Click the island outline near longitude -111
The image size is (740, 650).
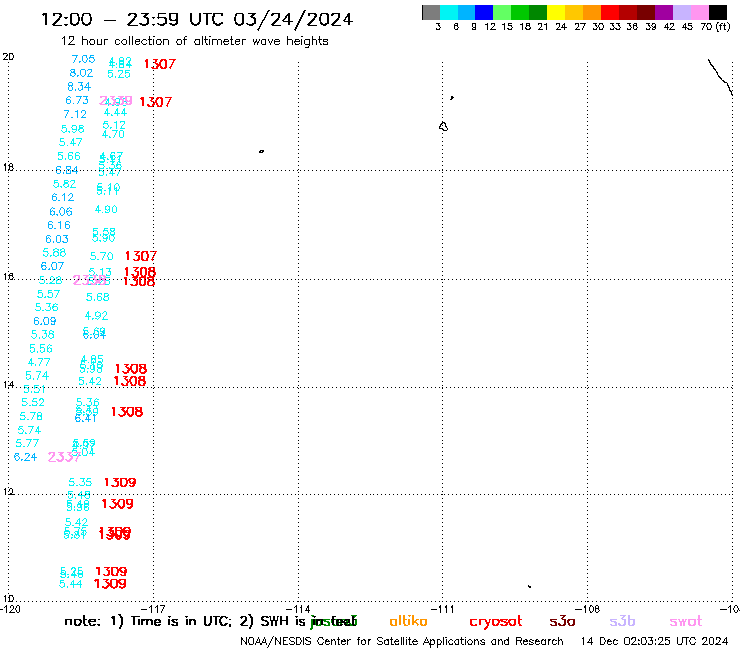tap(443, 127)
